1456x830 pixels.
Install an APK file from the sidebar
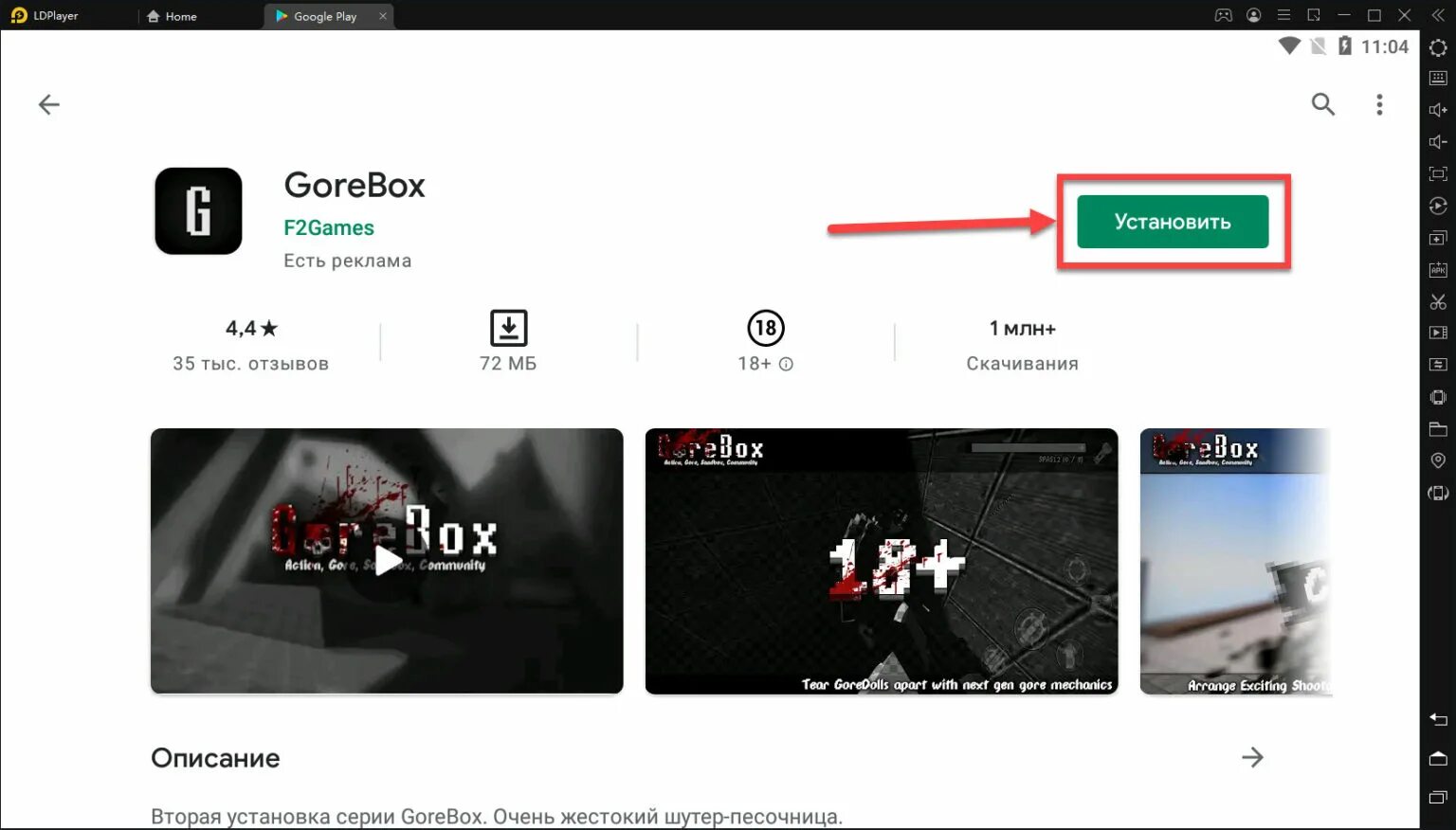[1438, 270]
